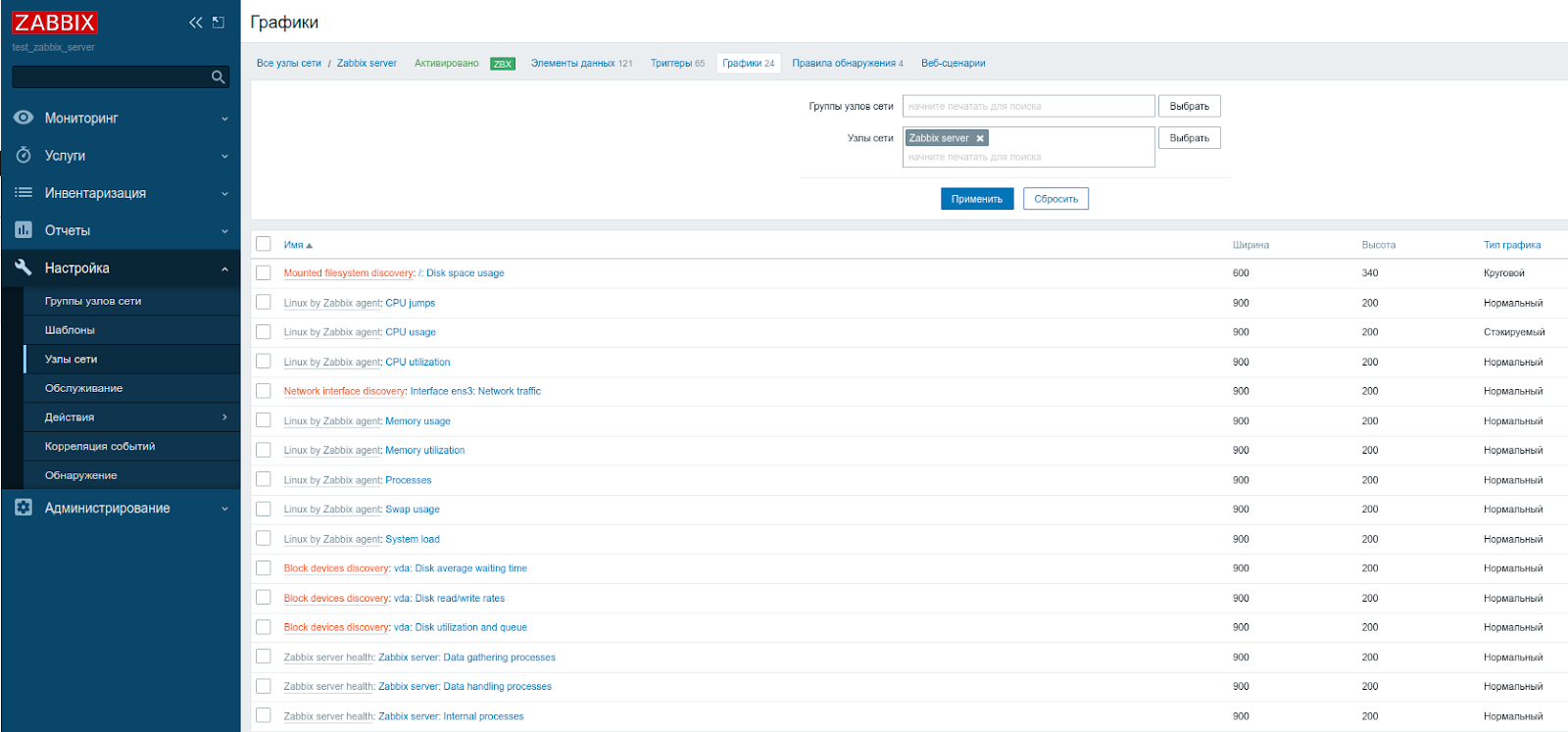The height and width of the screenshot is (732, 1568).
Task: Click Все узлы сети breadcrumb link
Action: pyautogui.click(x=289, y=64)
